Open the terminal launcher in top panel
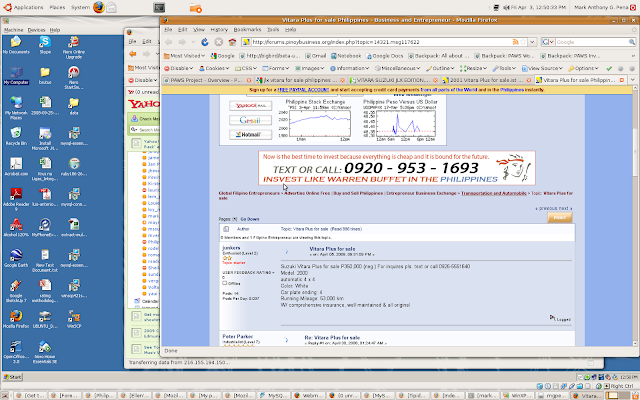The width and height of the screenshot is (640, 400). coord(159,7)
